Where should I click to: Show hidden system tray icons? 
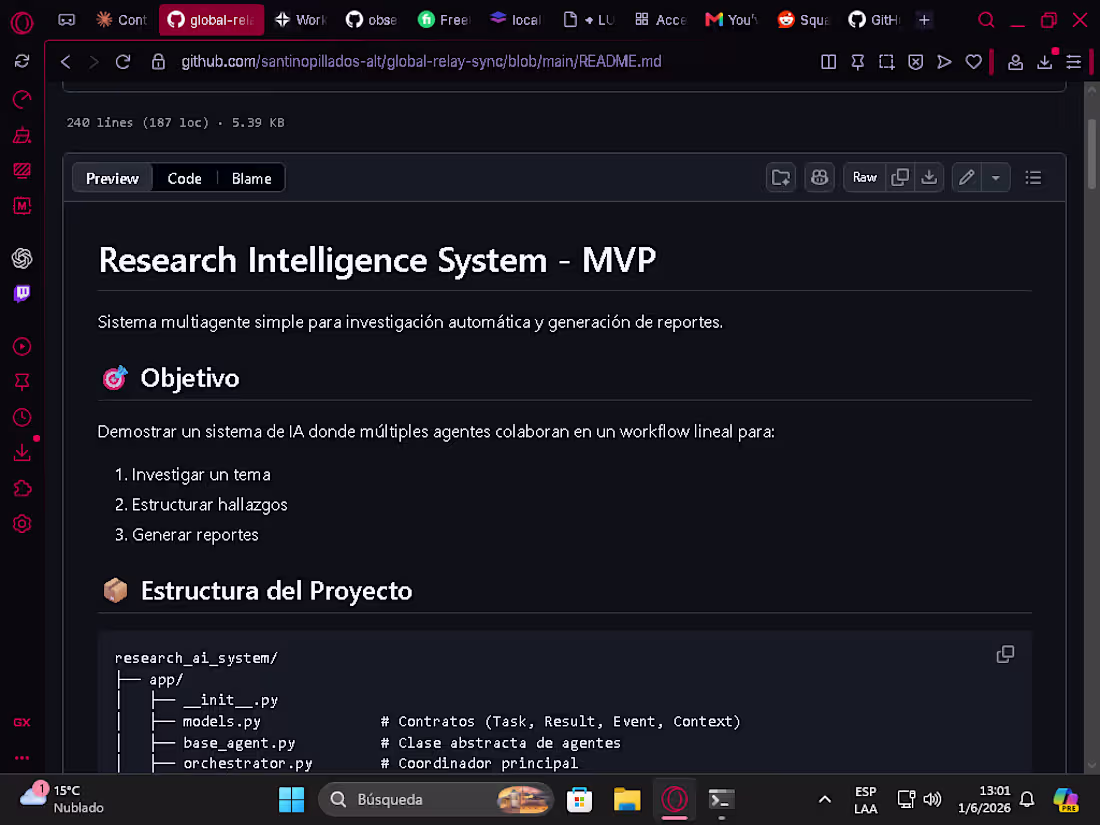[825, 799]
